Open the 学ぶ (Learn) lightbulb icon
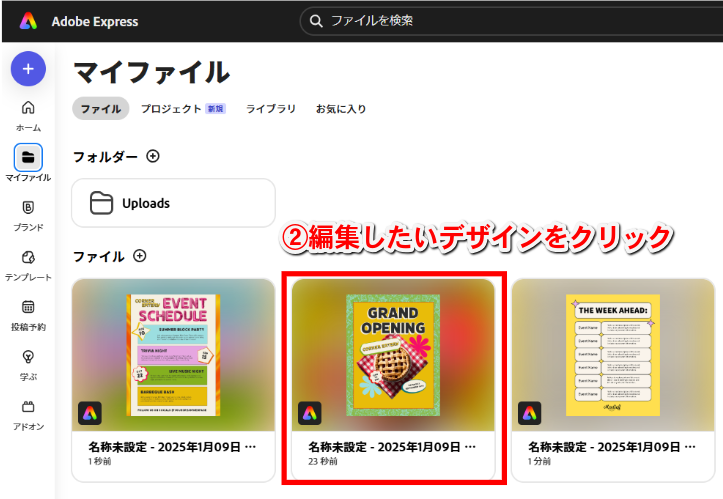The height and width of the screenshot is (499, 723). click(x=28, y=357)
